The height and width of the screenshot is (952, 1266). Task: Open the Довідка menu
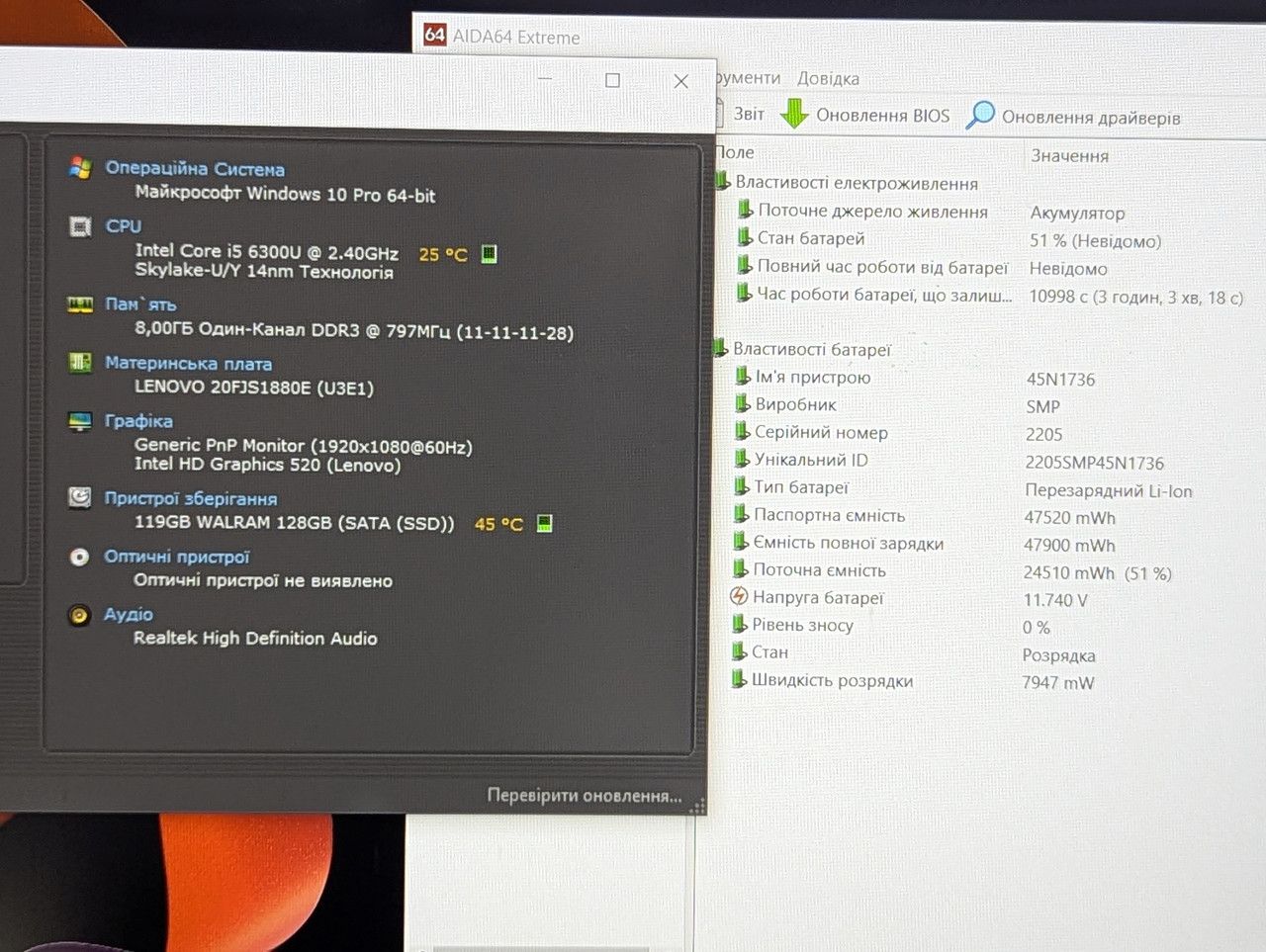click(x=828, y=78)
